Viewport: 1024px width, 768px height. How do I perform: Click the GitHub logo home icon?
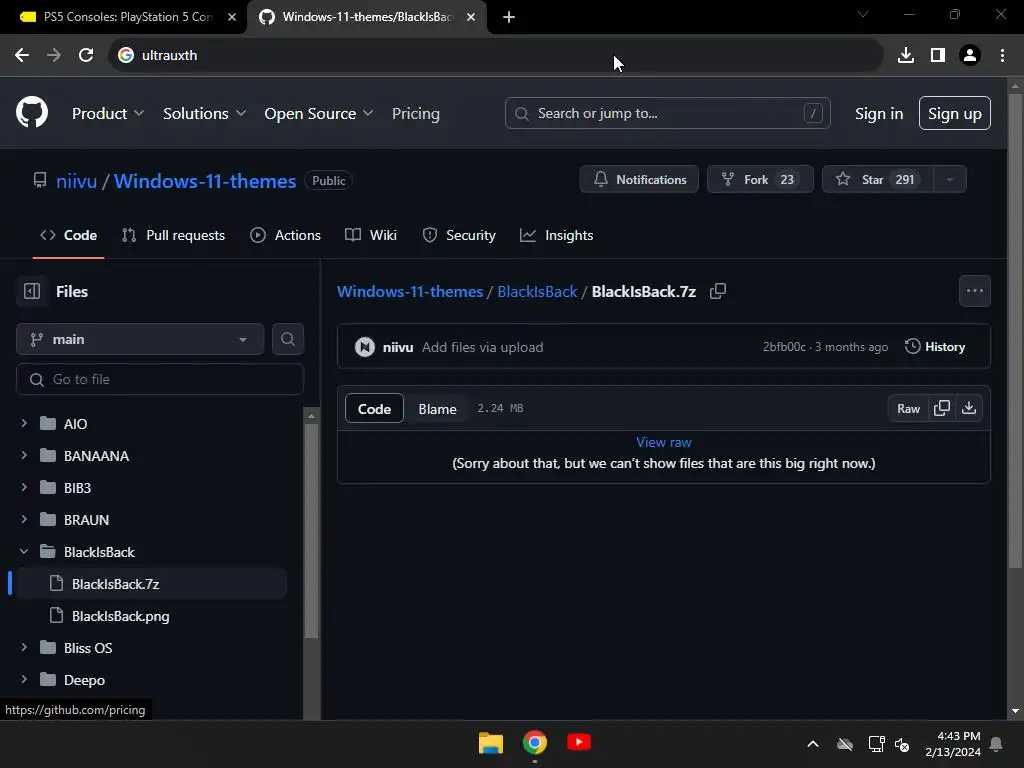(32, 112)
